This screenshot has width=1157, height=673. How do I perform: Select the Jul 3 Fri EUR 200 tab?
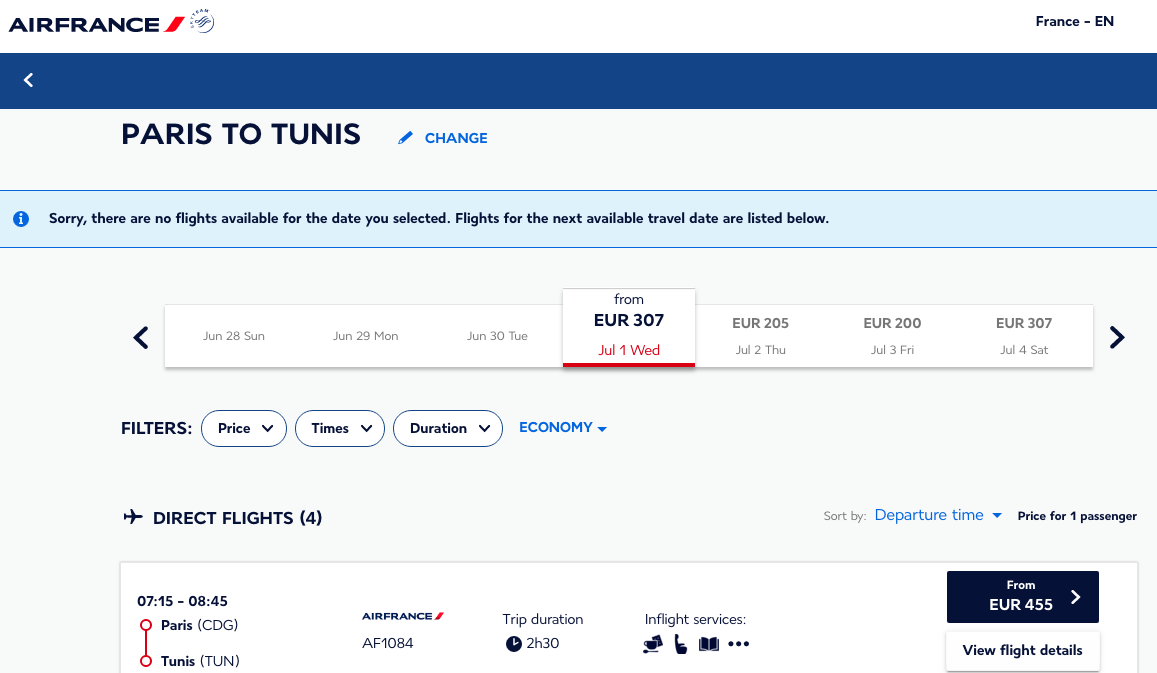tap(892, 336)
